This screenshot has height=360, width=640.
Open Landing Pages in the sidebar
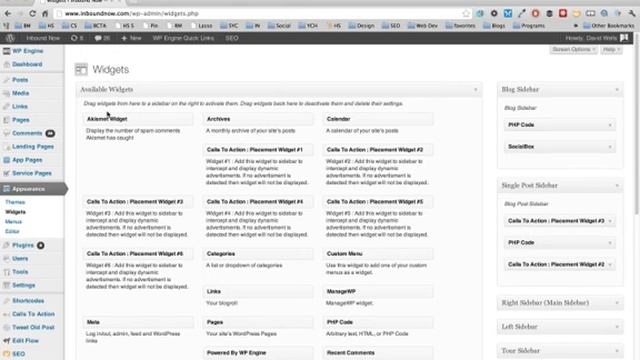[32, 147]
